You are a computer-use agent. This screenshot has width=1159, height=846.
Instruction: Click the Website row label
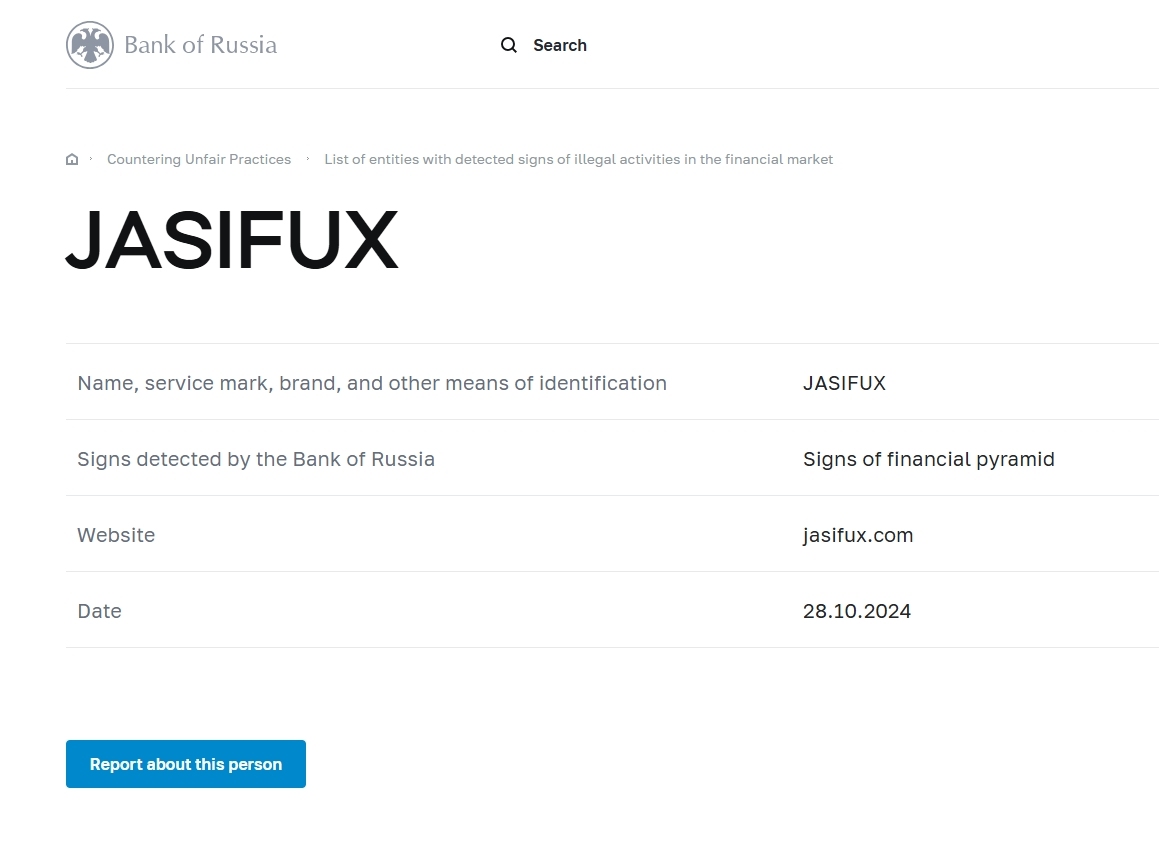[116, 536]
